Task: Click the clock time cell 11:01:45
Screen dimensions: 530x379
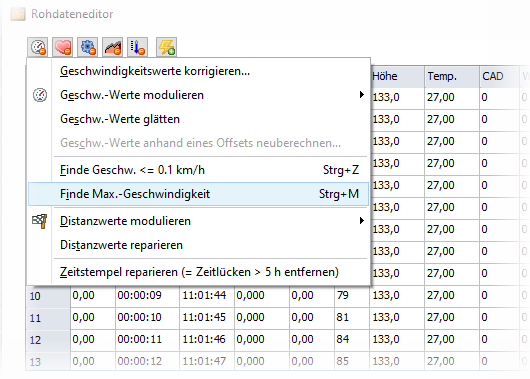Action: coord(207,318)
